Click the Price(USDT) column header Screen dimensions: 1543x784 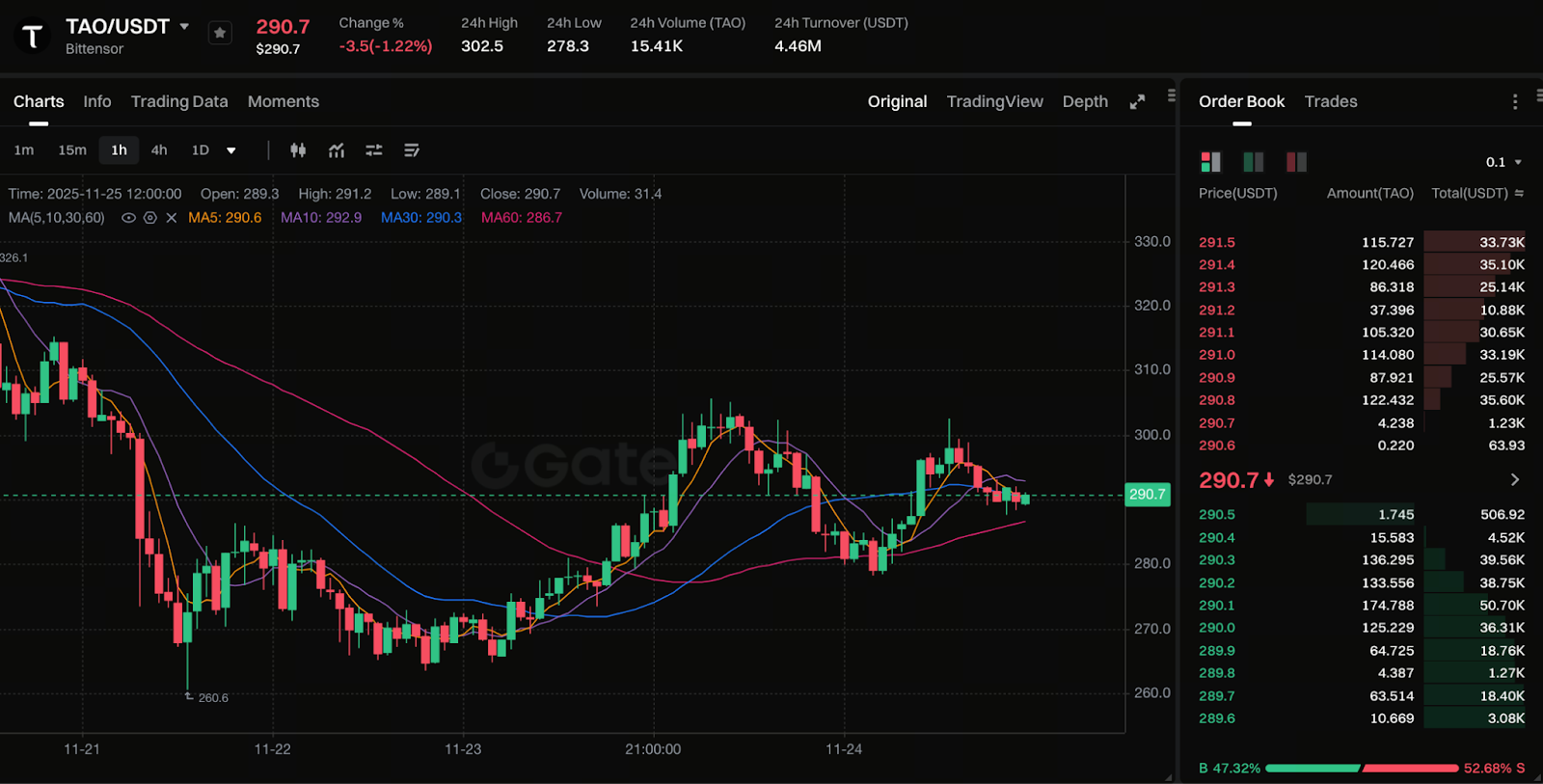click(1238, 193)
